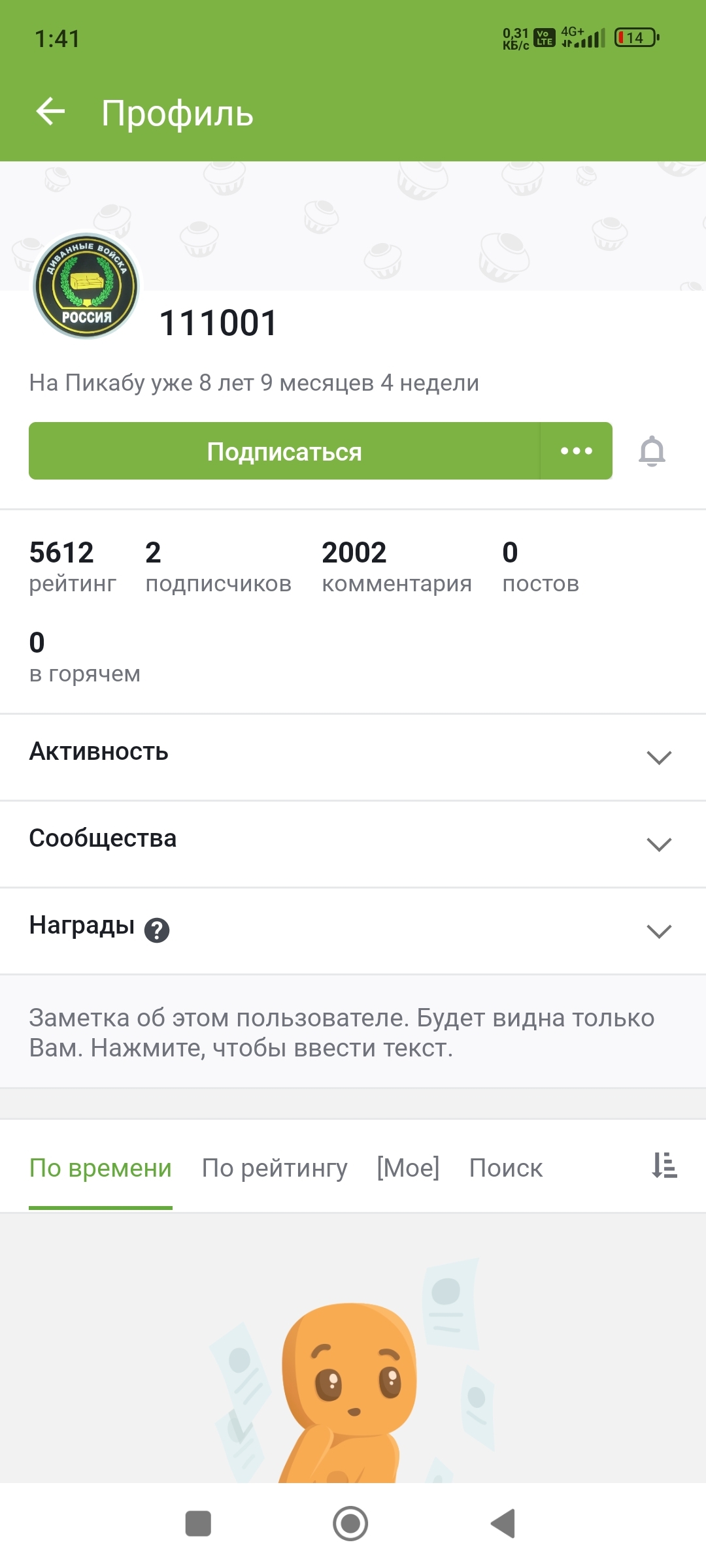Open the 2 подписчиков subscribers count
Screen dimensions: 706x1568
click(x=218, y=566)
